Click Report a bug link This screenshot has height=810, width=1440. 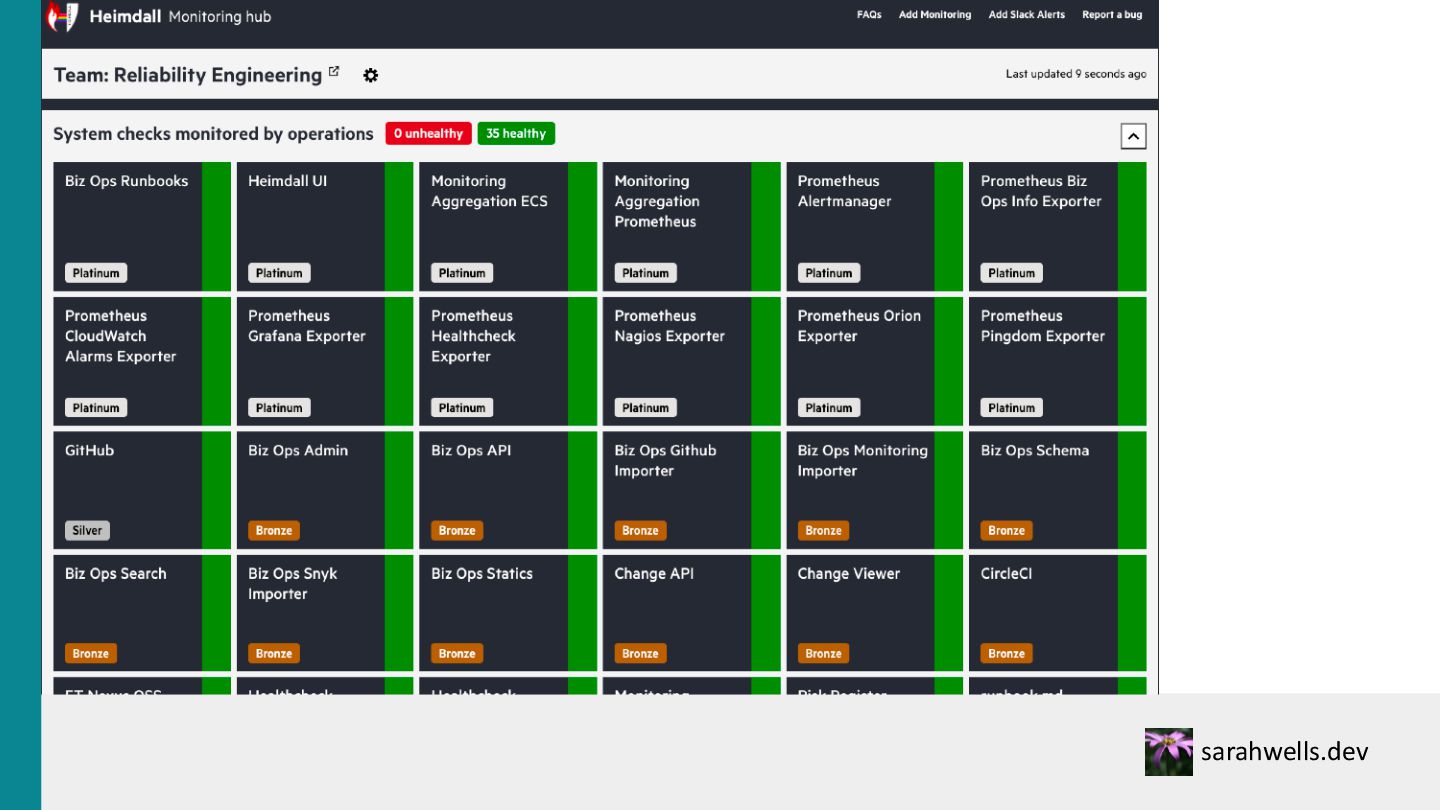tap(1112, 15)
